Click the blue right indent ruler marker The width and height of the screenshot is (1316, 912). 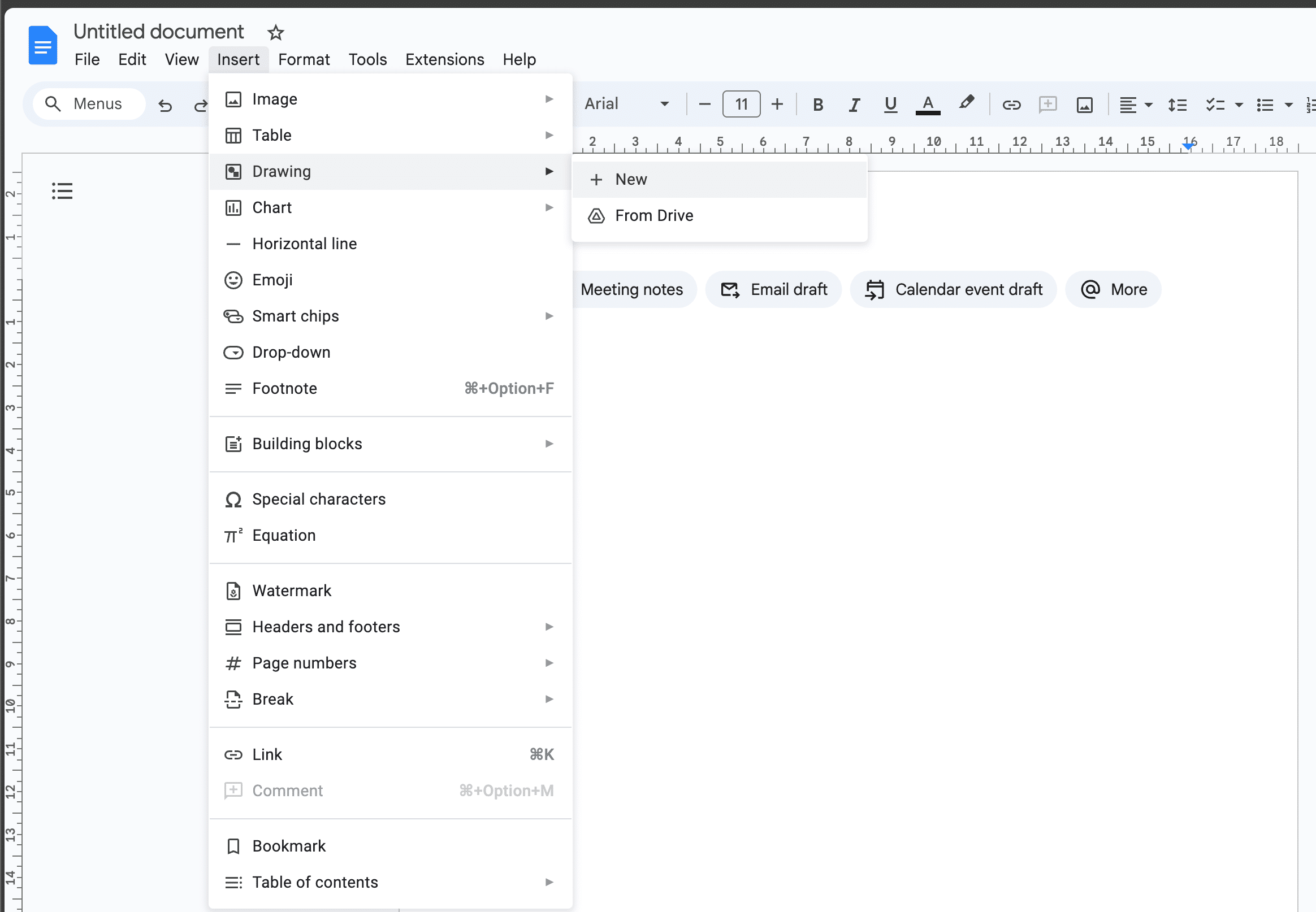(1189, 147)
